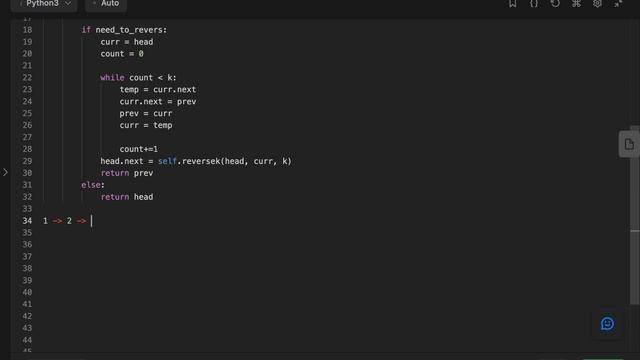Click the 'count = 0' line

tap(122, 53)
